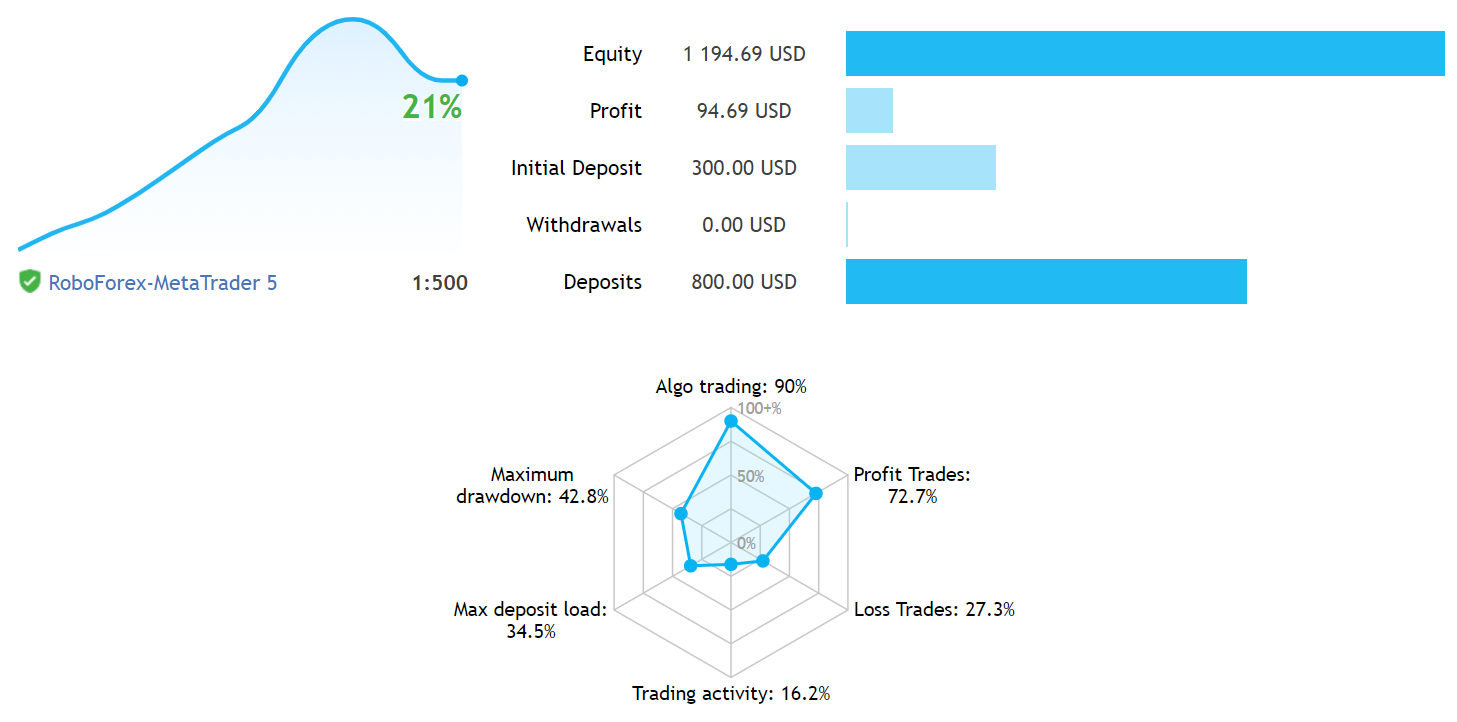Click the green verified shield icon

(30, 282)
